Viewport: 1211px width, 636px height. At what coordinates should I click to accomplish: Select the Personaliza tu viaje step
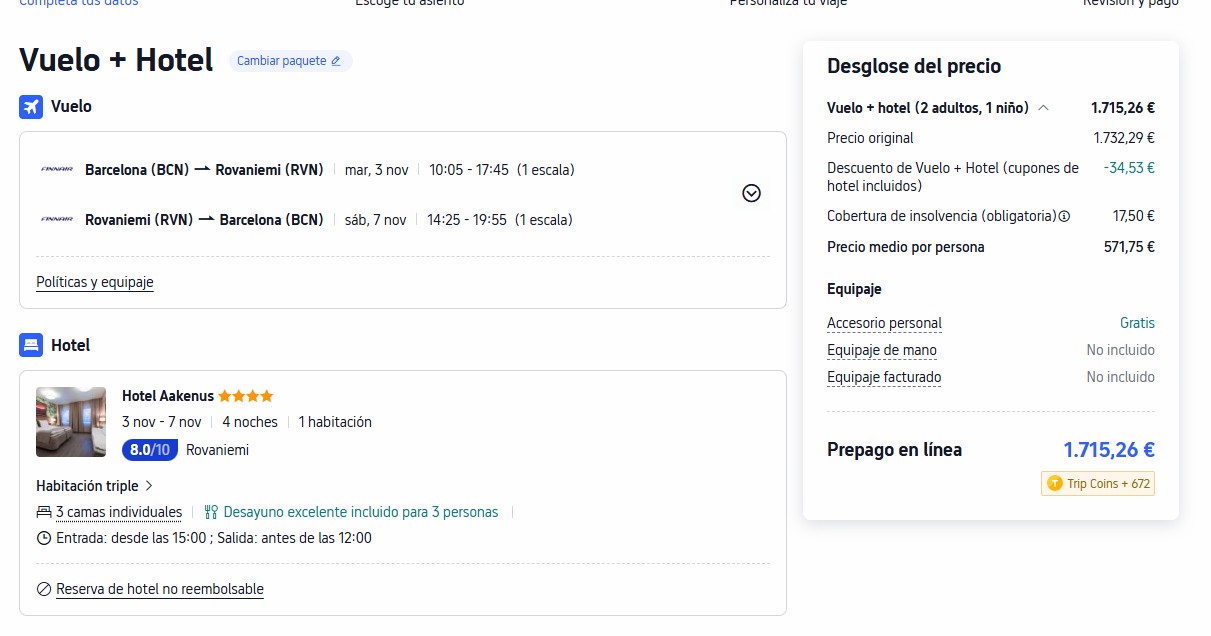[x=788, y=3]
